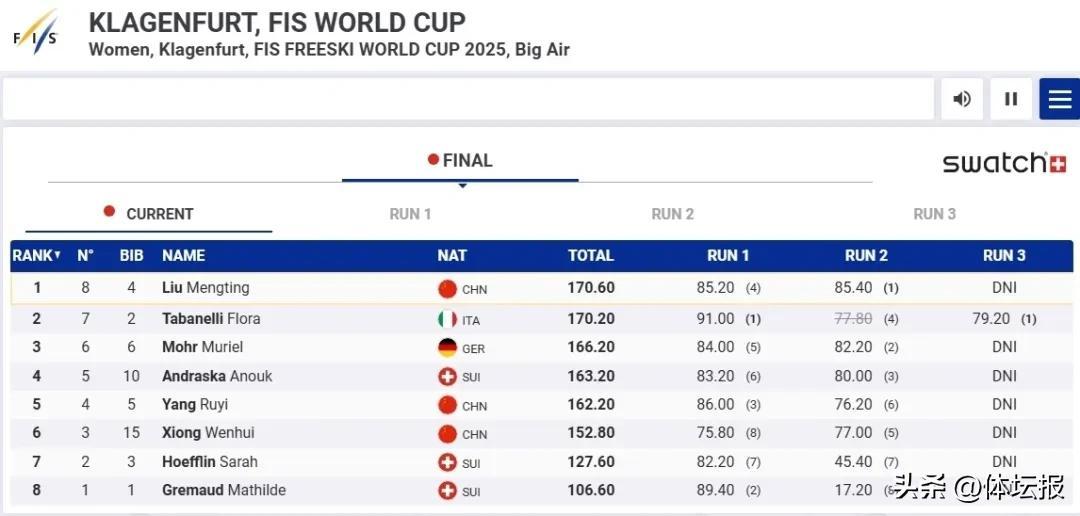The height and width of the screenshot is (516, 1080).
Task: Click the Swiss flag beside Andraska Anouk
Action: pos(447,377)
